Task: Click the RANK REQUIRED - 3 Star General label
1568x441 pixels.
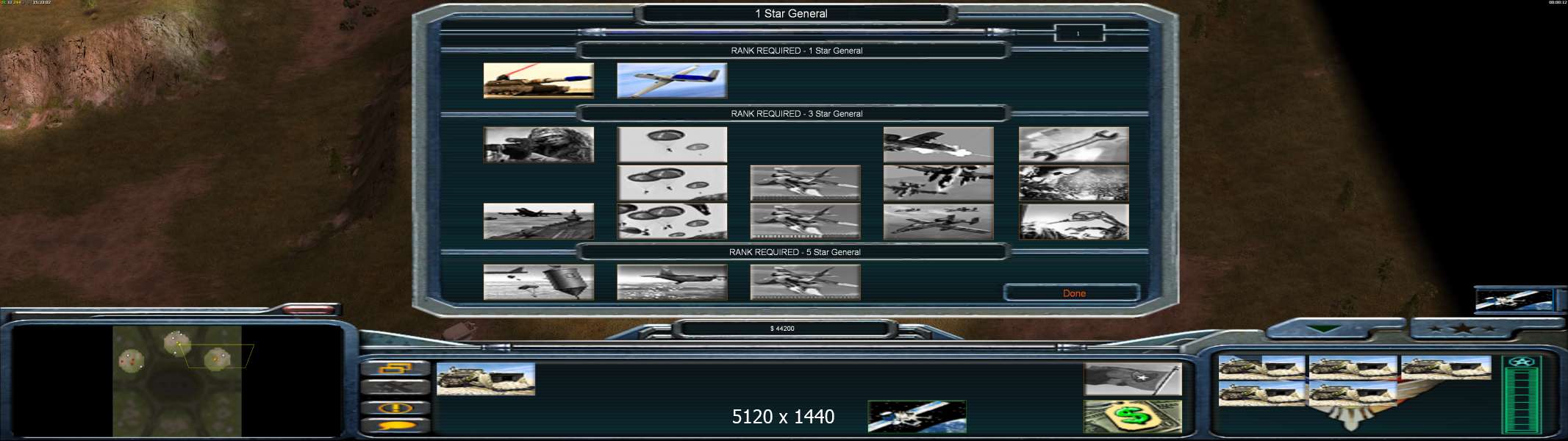Action: coord(796,114)
